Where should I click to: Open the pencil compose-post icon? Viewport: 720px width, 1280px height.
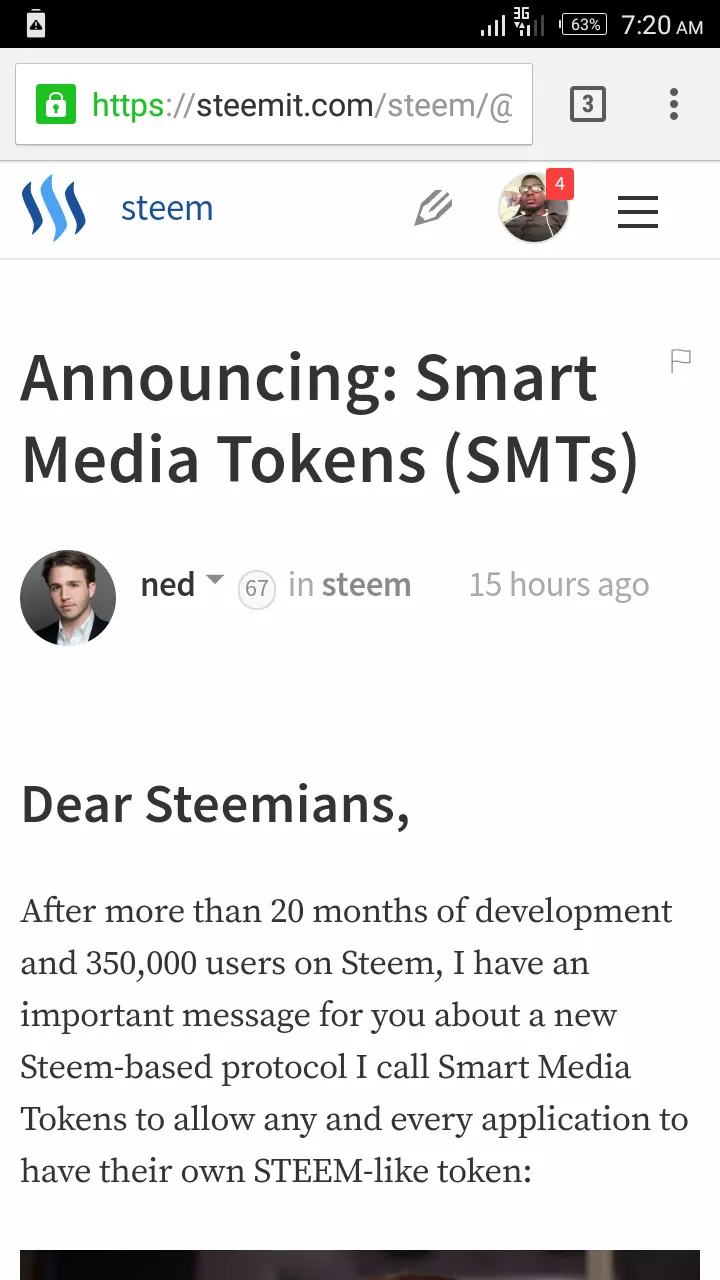point(433,209)
